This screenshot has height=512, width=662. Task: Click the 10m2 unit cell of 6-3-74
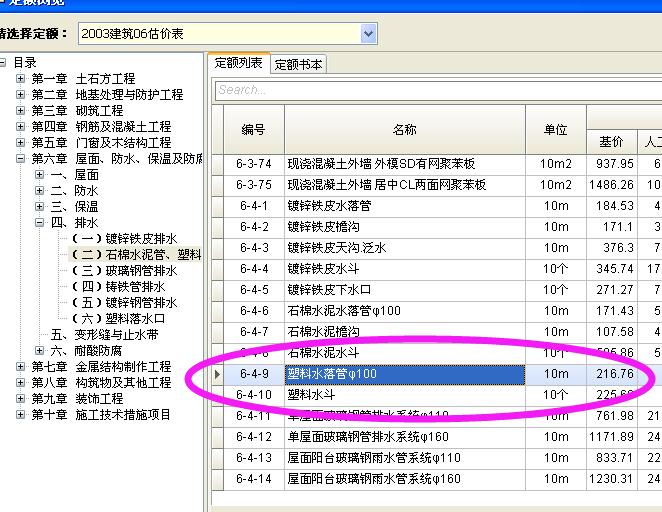pyautogui.click(x=556, y=164)
